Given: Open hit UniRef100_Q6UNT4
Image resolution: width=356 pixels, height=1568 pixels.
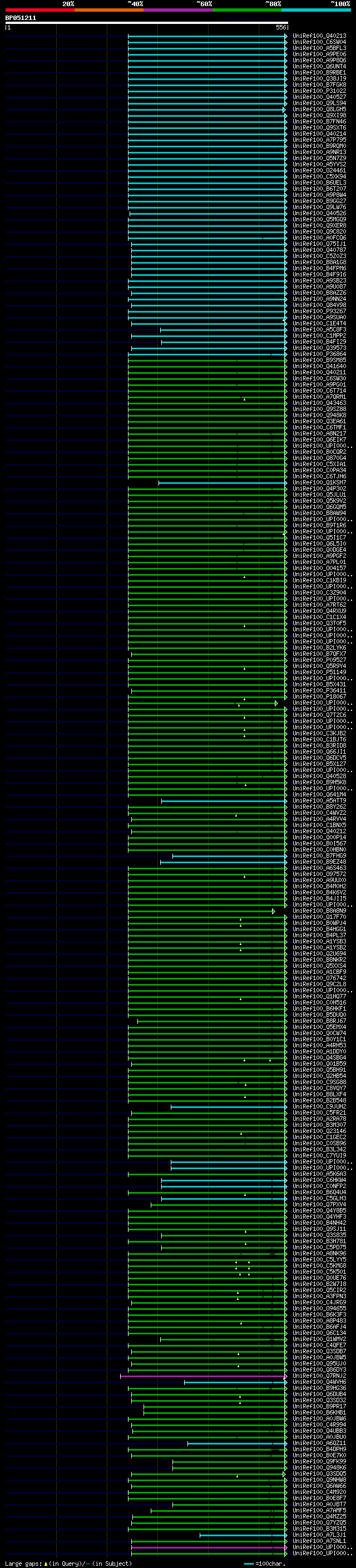Looking at the screenshot, I should [319, 66].
